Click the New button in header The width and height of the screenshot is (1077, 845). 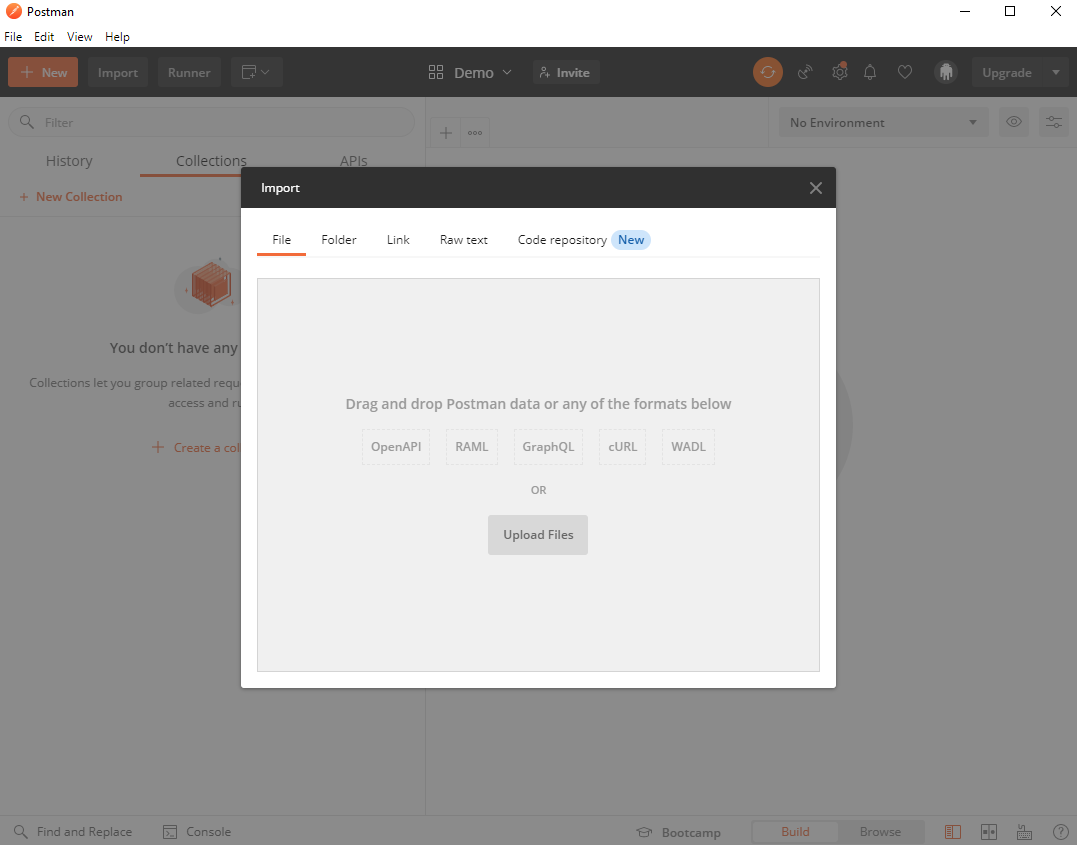pos(43,72)
